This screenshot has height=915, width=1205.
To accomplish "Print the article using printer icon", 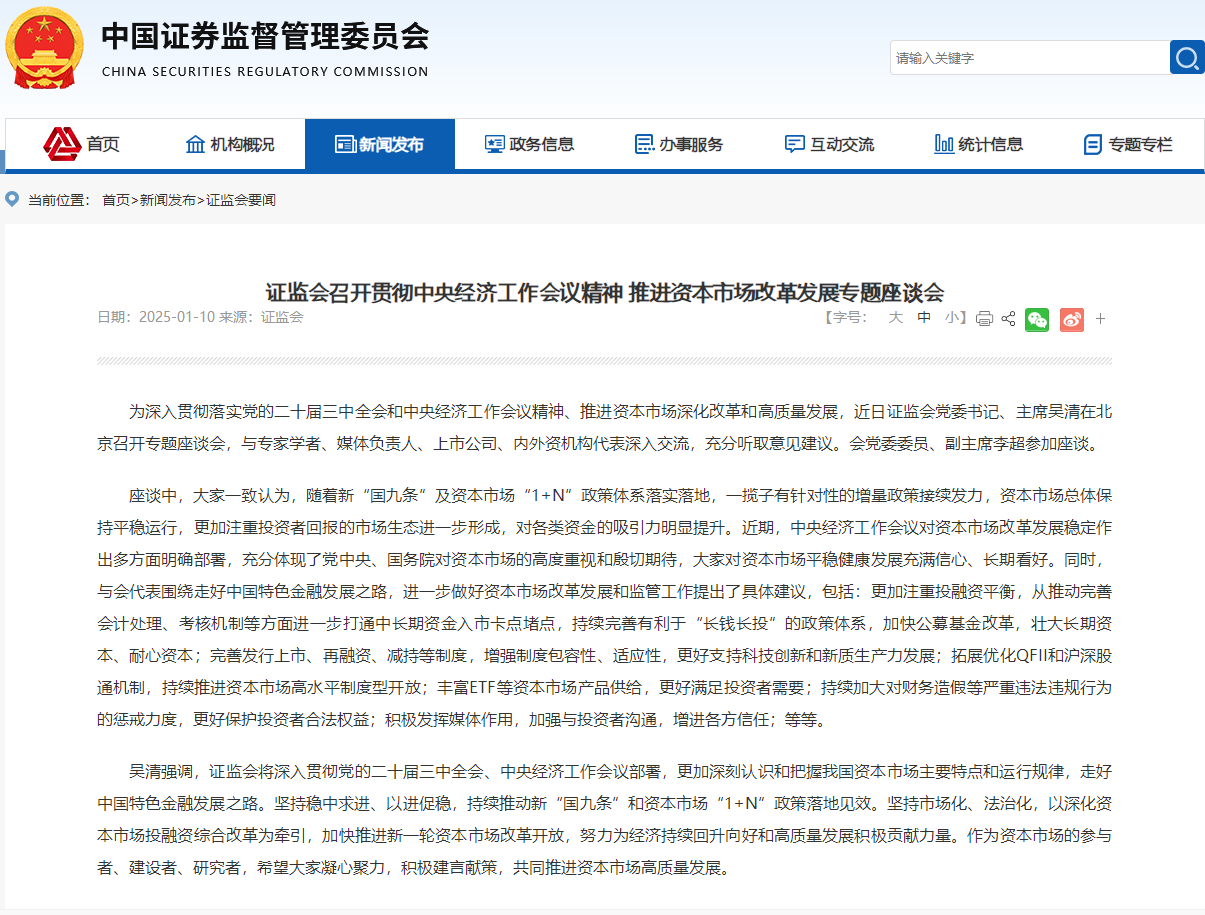I will (x=984, y=319).
